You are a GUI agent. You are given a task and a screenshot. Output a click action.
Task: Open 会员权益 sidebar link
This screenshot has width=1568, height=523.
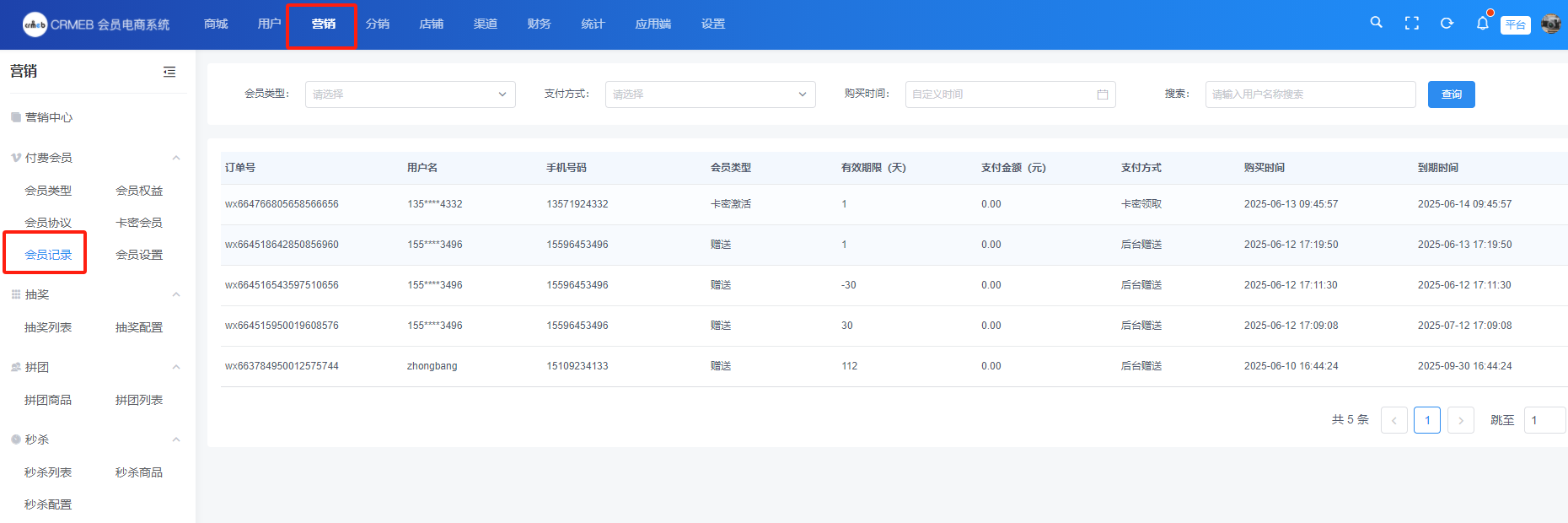pos(139,191)
